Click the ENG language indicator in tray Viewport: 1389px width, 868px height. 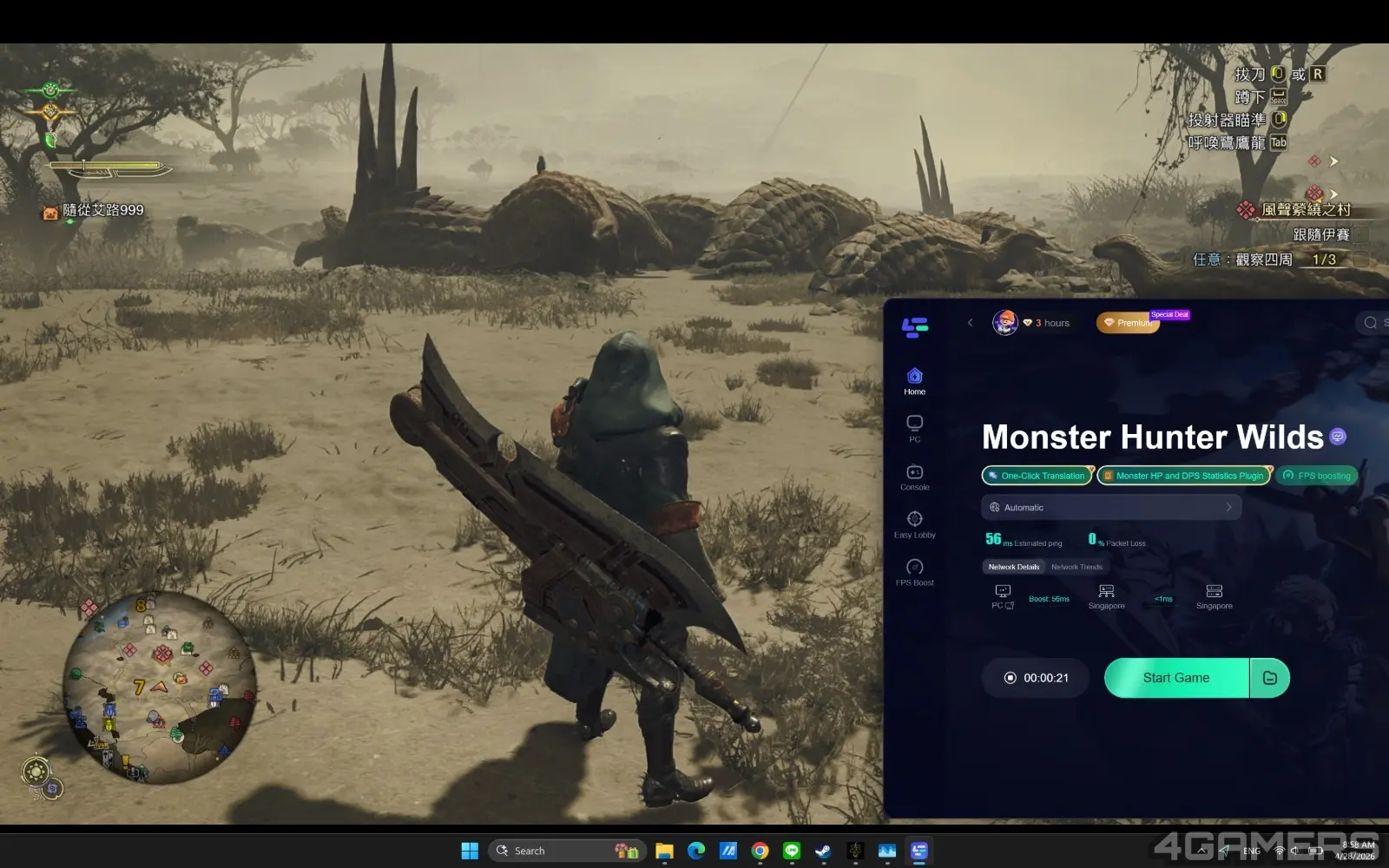click(x=1251, y=851)
